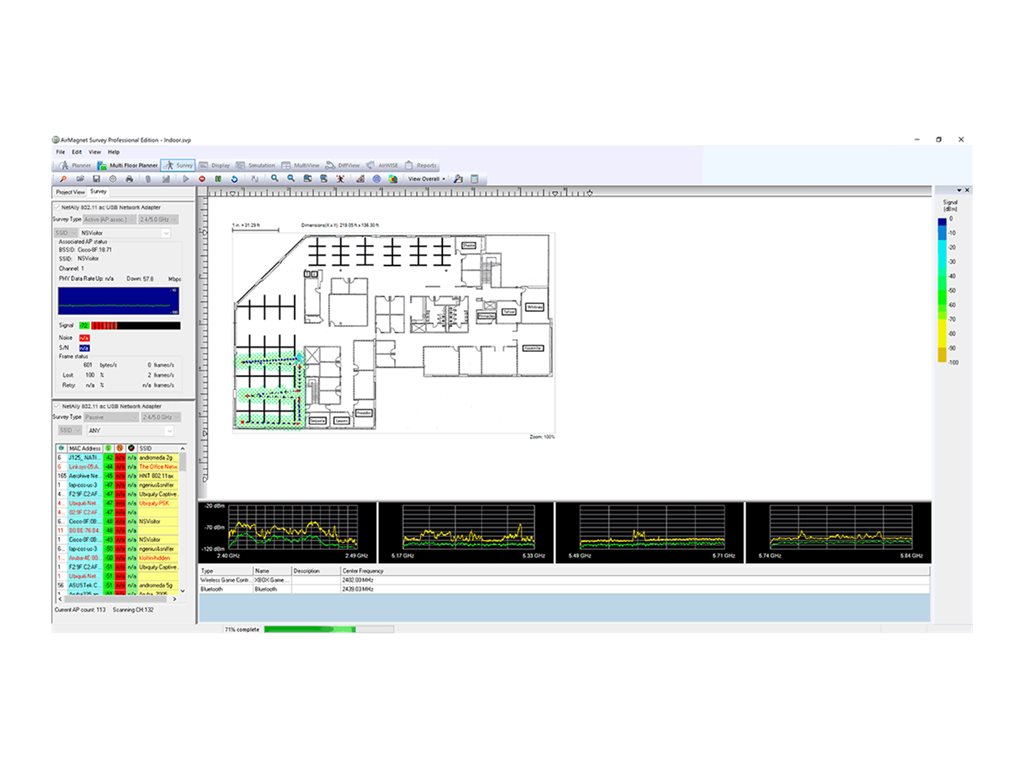Viewport: 1024px width, 768px height.
Task: Click the black S/N column header icon
Action: coord(131,449)
